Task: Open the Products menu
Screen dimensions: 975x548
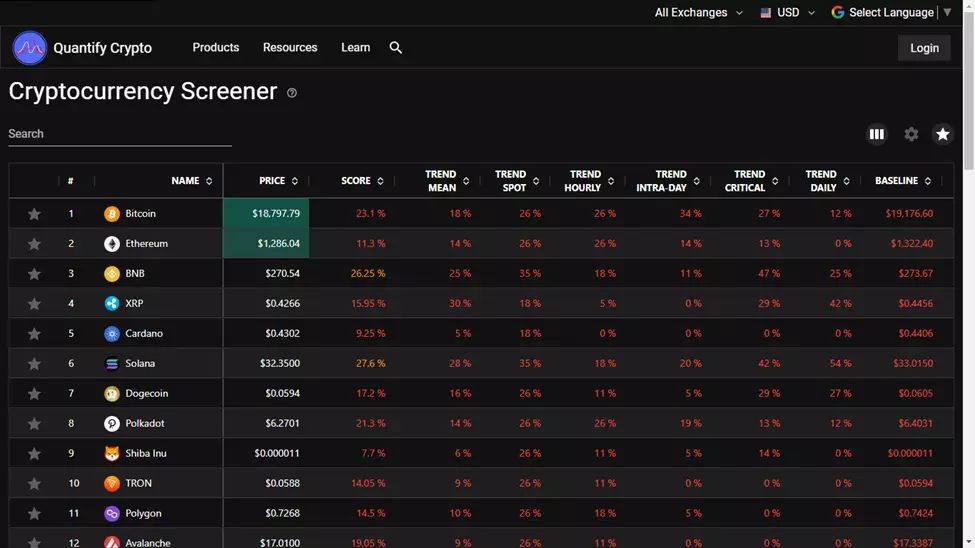Action: coord(216,47)
